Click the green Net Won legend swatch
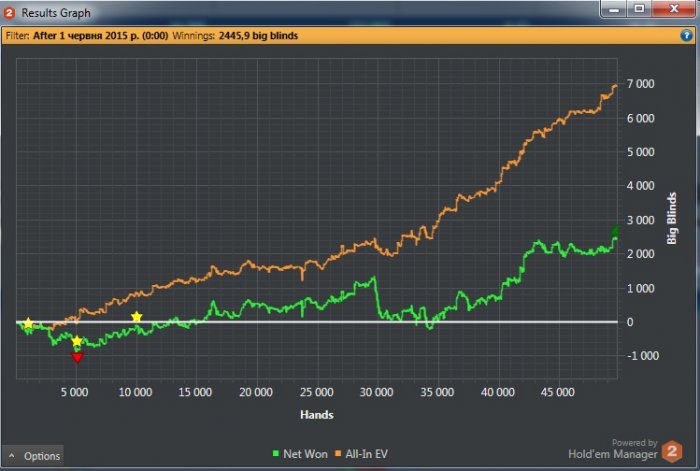Viewport: 700px width, 471px height. tap(276, 454)
